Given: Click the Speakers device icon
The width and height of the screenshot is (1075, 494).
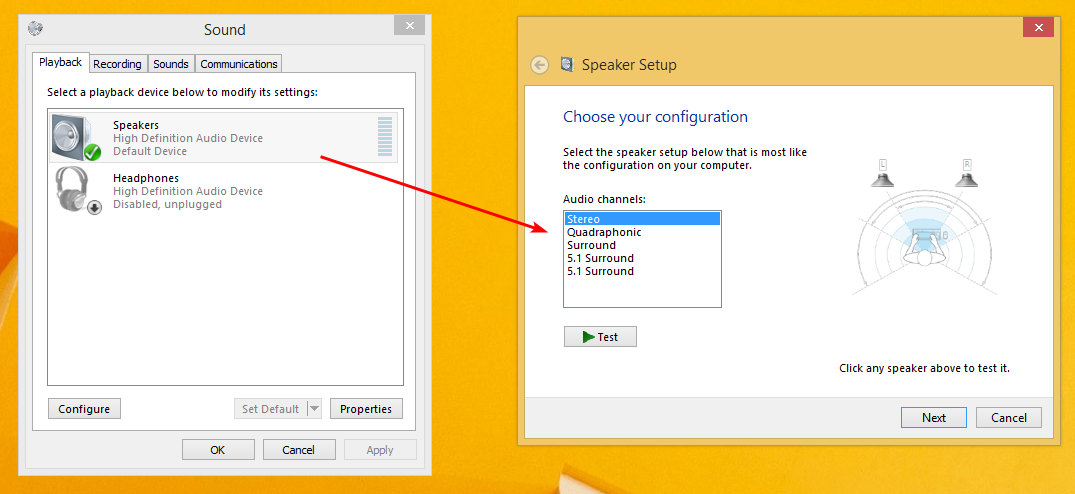Looking at the screenshot, I should tap(77, 138).
